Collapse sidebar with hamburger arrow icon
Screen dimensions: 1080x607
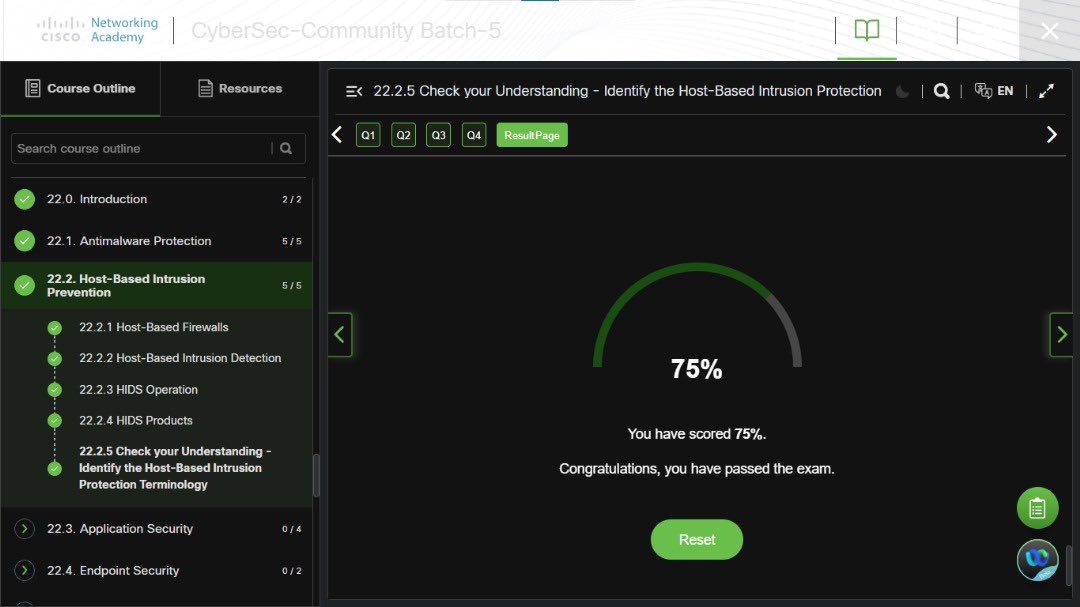[x=353, y=91]
